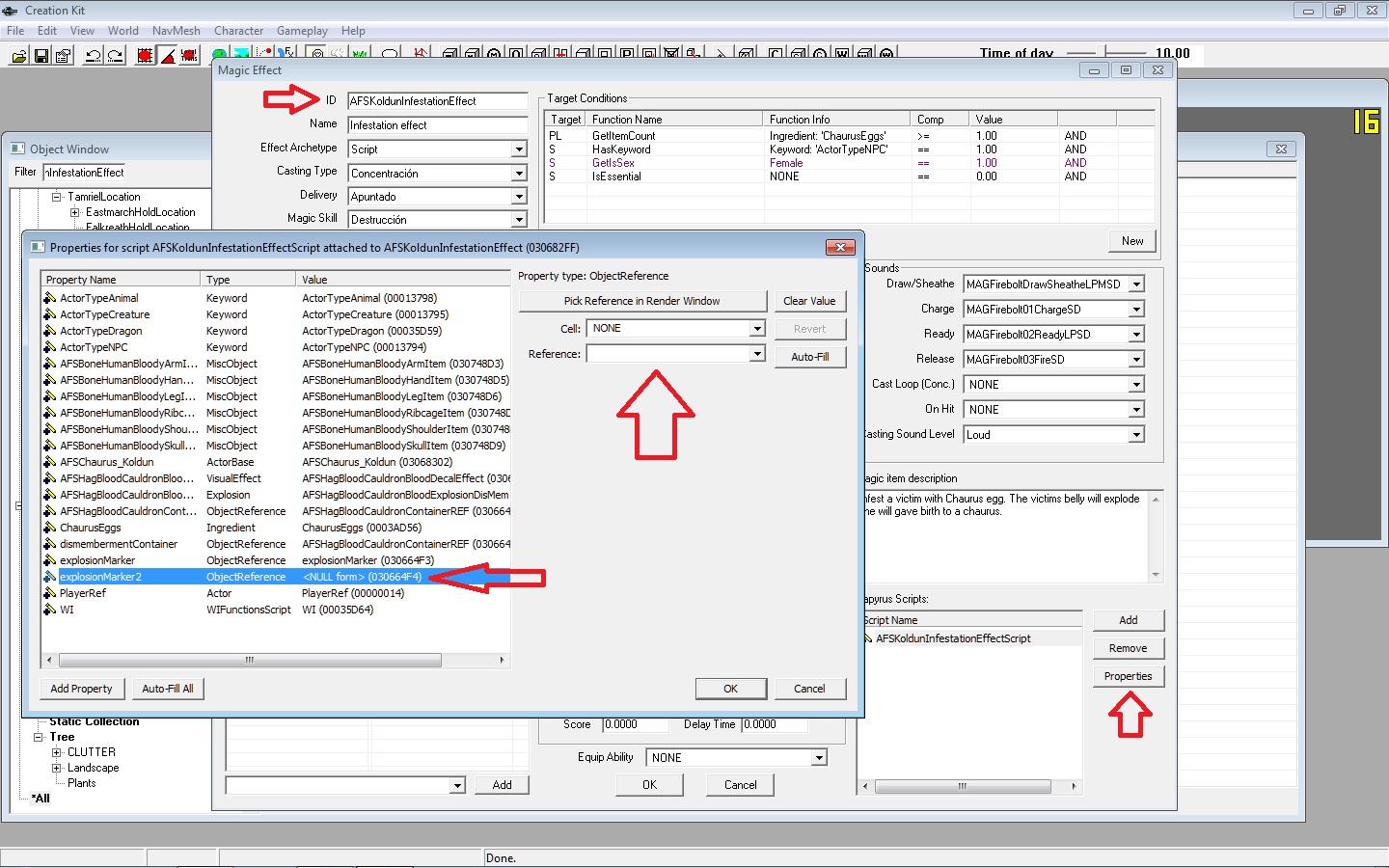Click the Clear Value button
Image resolution: width=1389 pixels, height=868 pixels.
809,301
